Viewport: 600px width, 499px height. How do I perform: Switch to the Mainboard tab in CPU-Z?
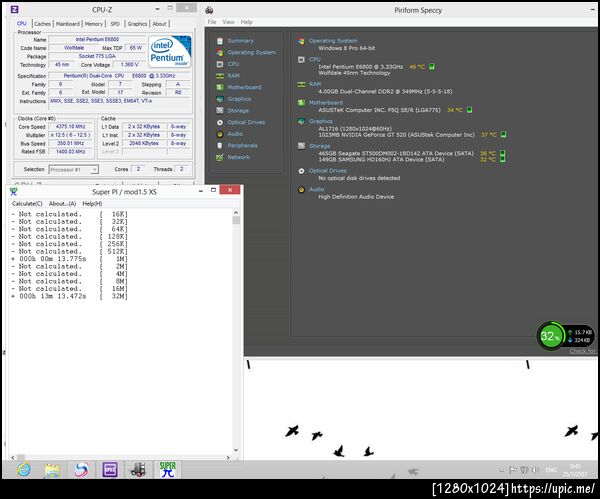[68, 24]
